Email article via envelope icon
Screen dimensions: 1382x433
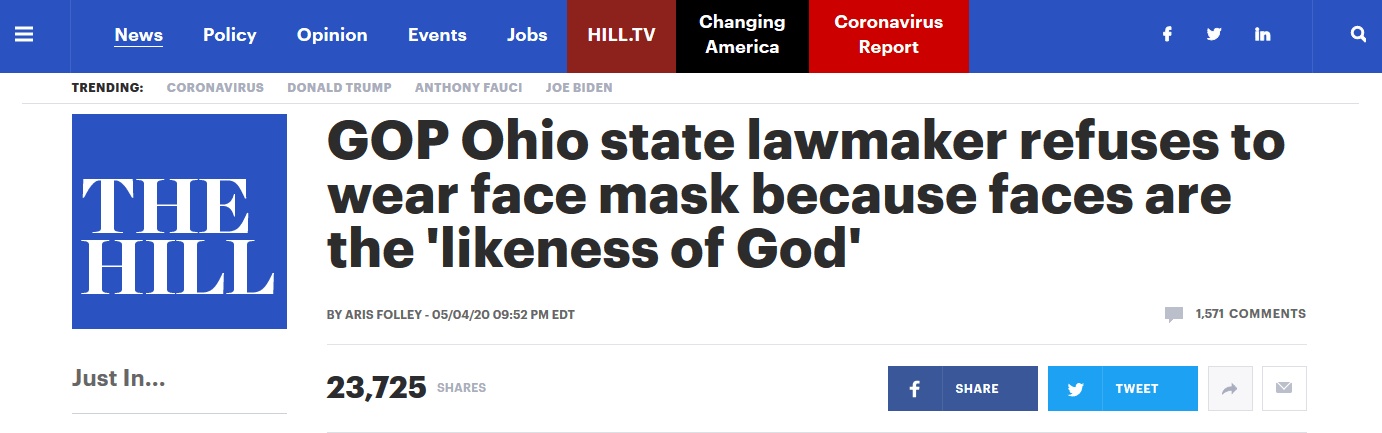click(x=1284, y=389)
